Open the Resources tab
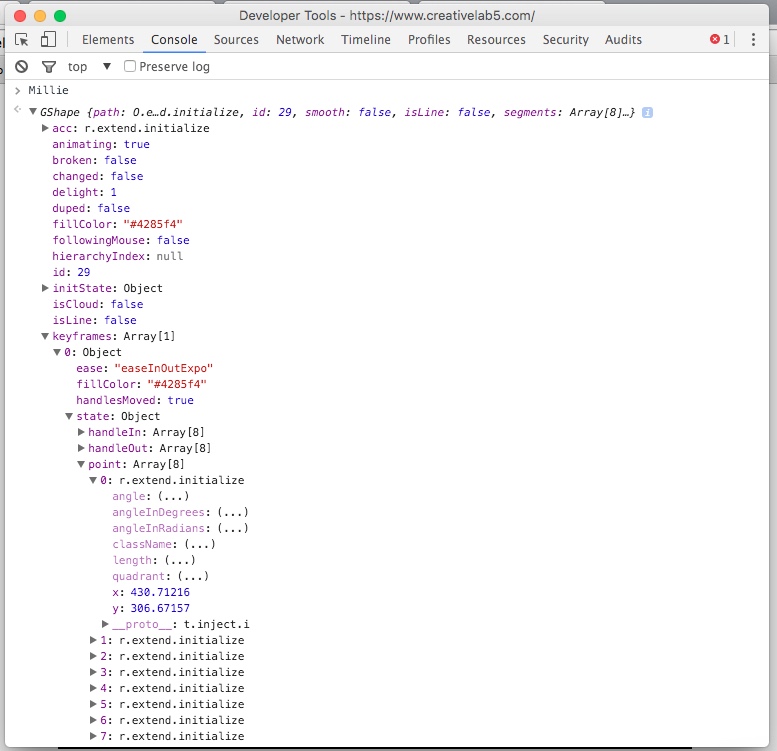777x751 pixels. coord(496,40)
